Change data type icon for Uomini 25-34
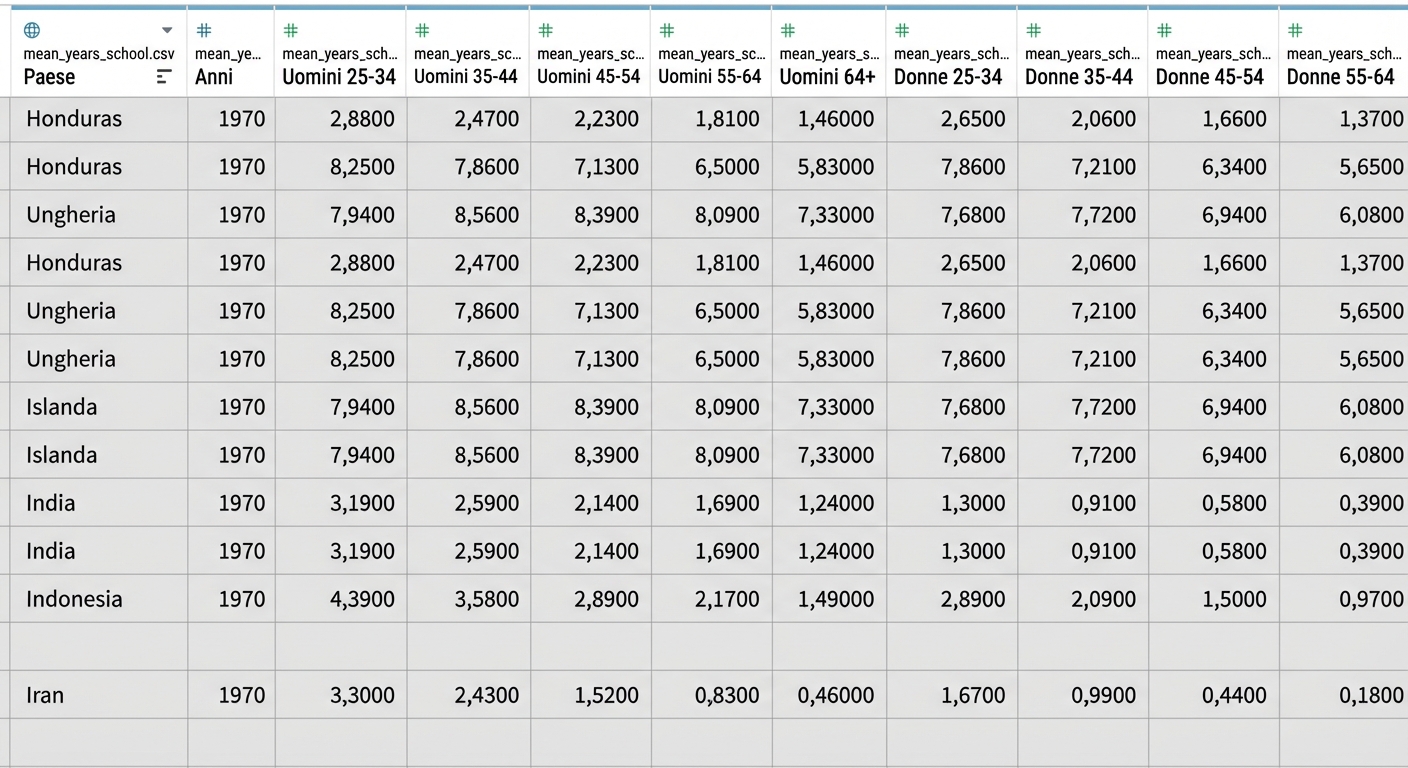Viewport: 1408px width, 768px height. 291,31
